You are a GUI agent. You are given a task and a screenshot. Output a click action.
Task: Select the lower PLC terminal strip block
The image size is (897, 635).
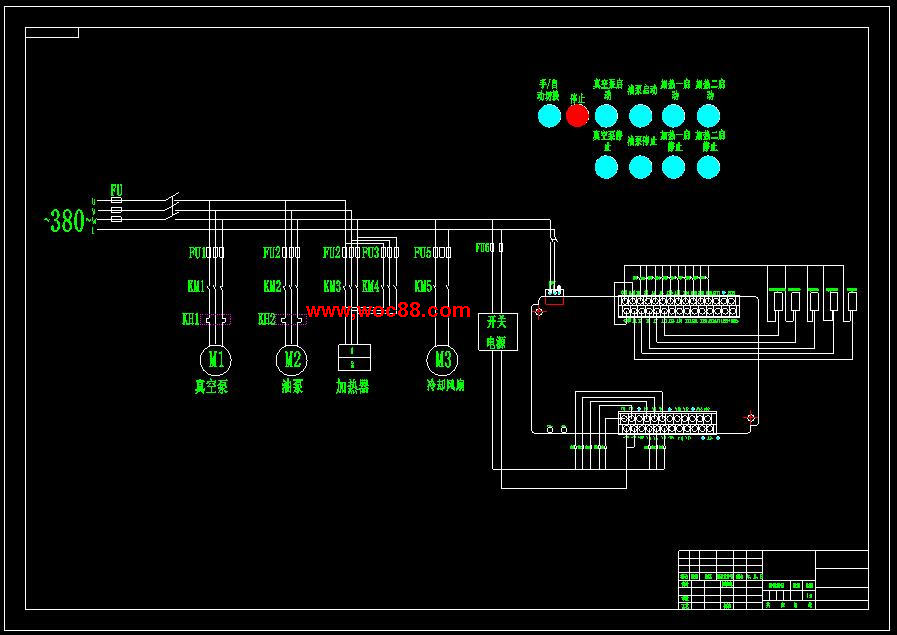click(x=668, y=423)
